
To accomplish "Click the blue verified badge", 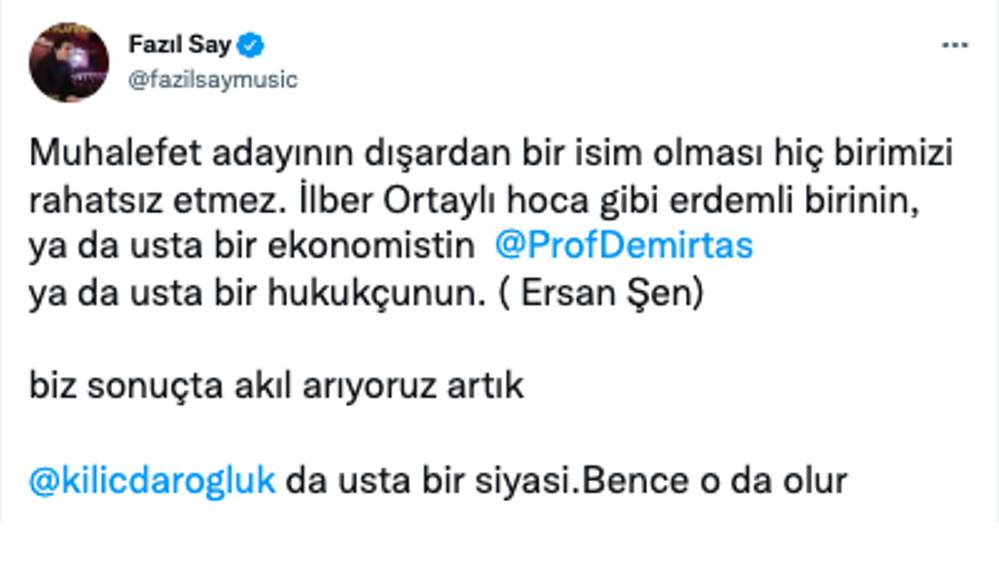I will click(x=254, y=45).
